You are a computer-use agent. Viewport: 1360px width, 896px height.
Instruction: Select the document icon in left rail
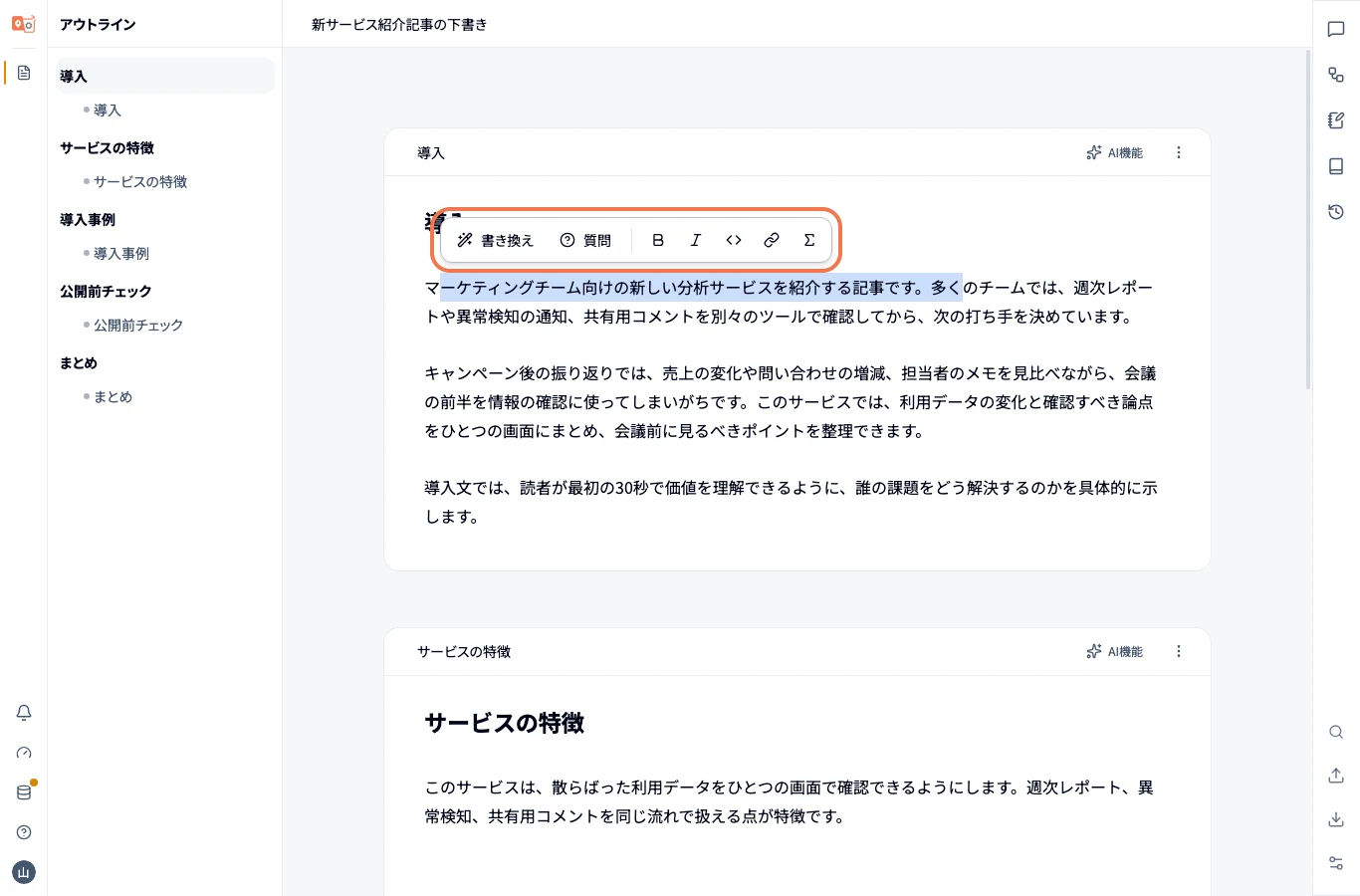24,73
